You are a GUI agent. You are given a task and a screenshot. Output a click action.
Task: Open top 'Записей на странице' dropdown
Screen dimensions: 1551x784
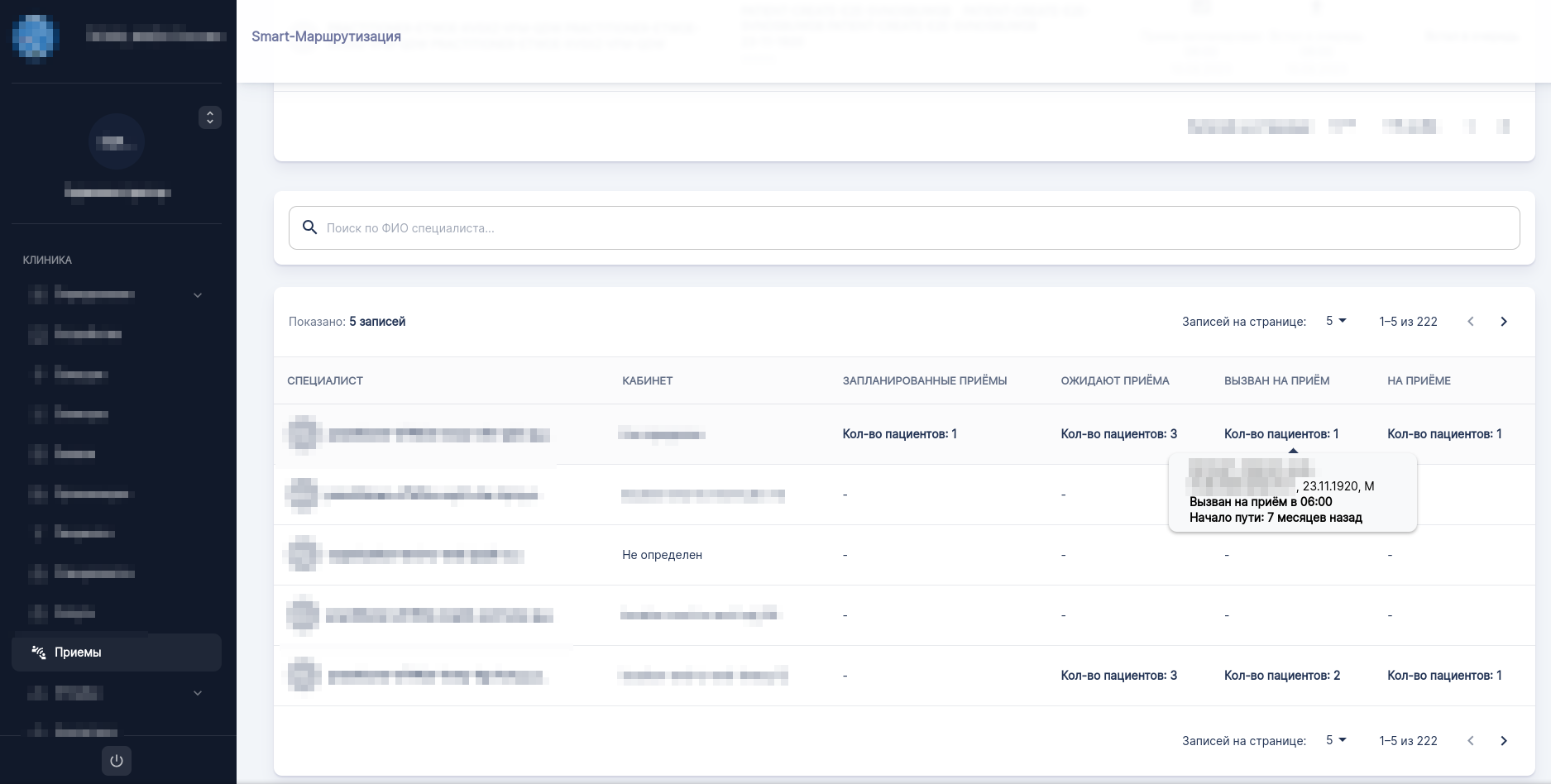(1336, 321)
